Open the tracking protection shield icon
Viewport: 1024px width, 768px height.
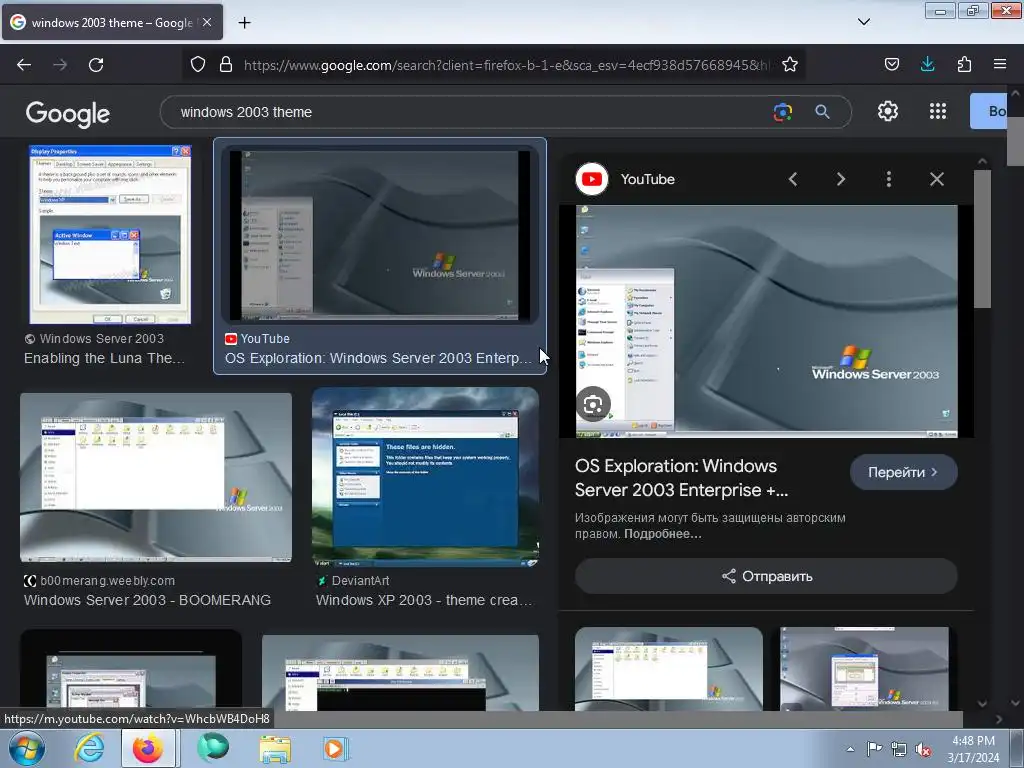tap(198, 64)
